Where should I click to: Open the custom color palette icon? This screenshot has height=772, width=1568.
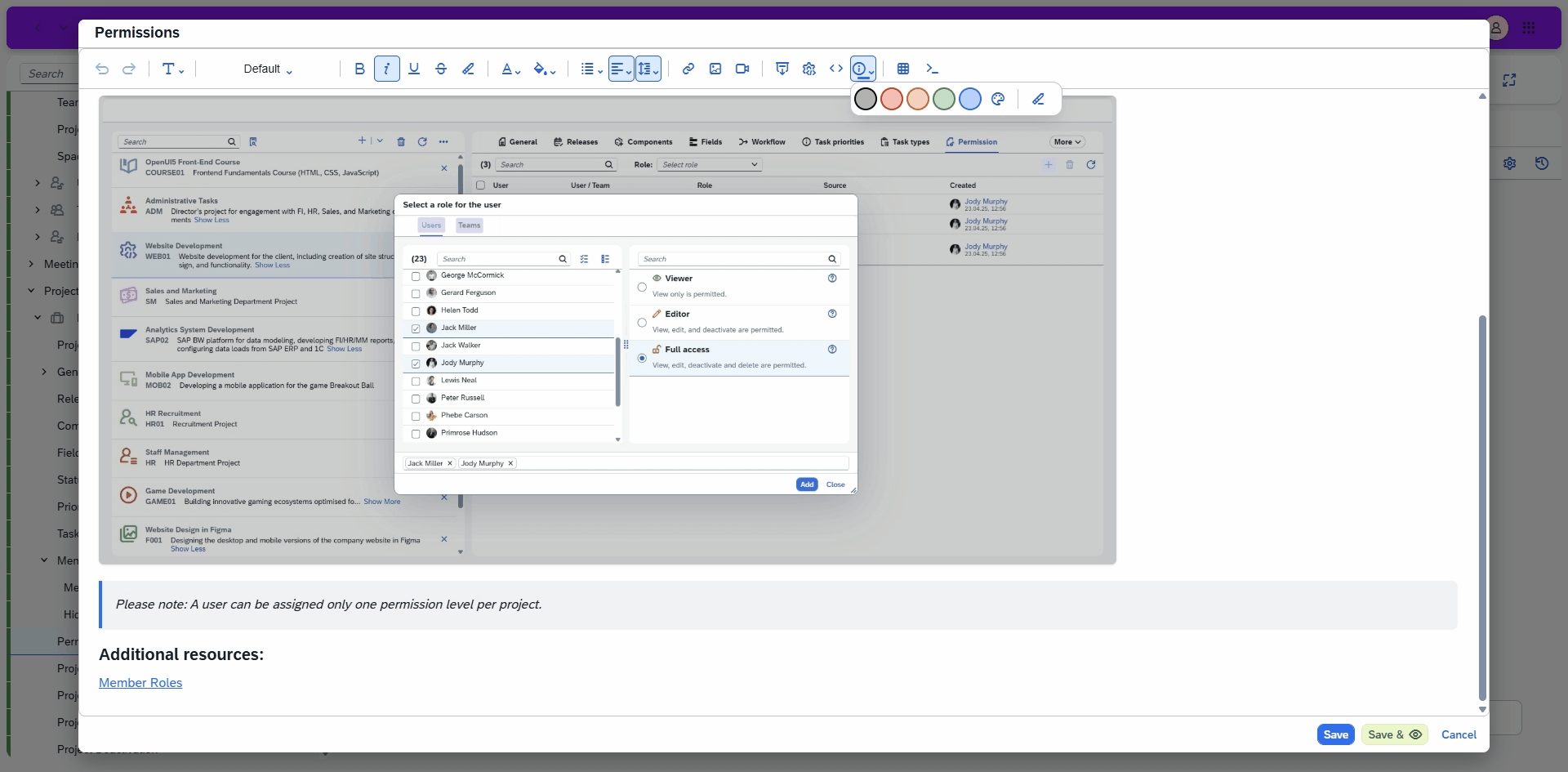998,99
